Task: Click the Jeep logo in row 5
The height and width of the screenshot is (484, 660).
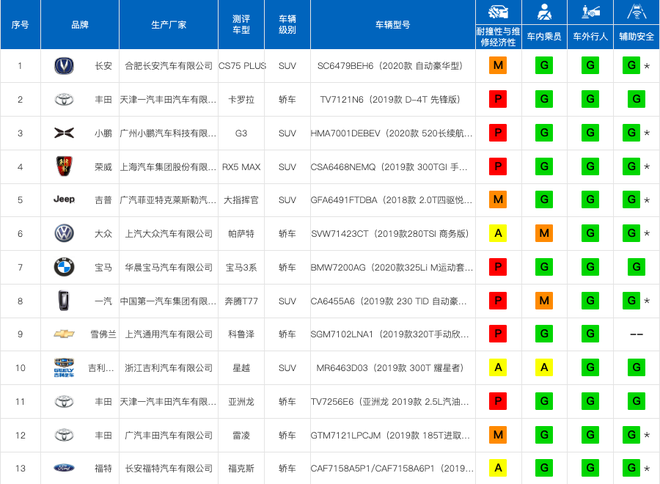Action: pos(64,199)
